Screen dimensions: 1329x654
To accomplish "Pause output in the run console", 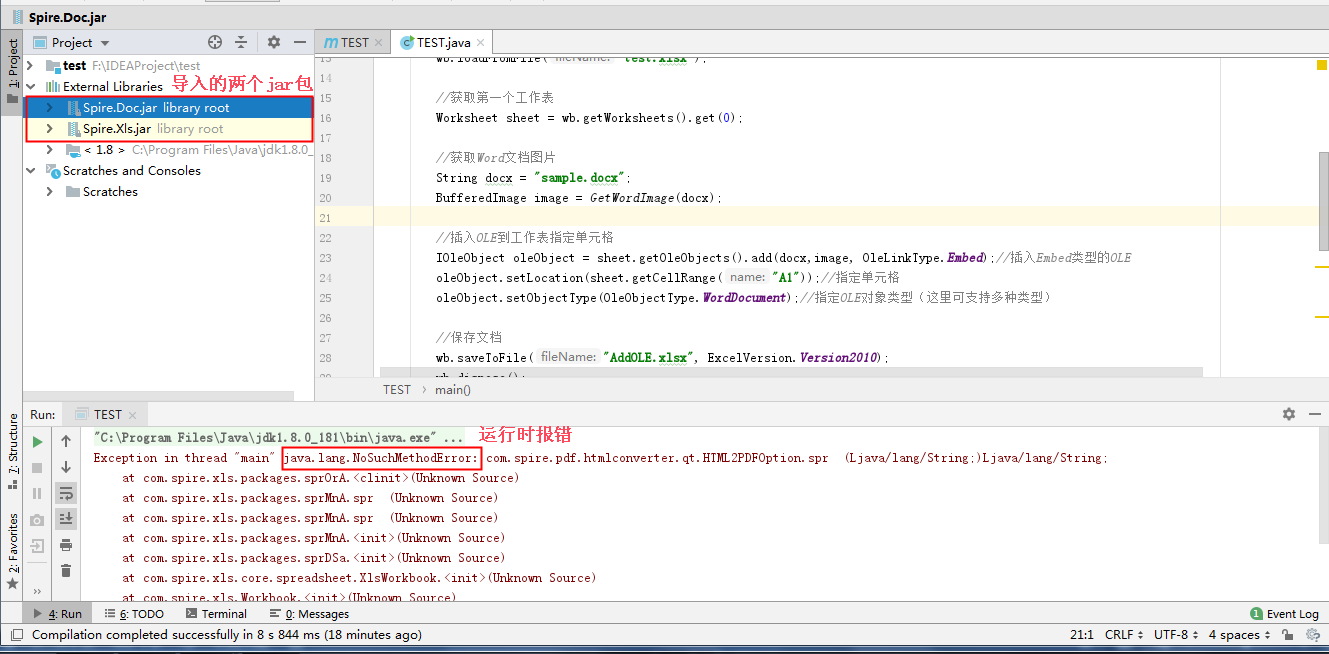I will (37, 493).
